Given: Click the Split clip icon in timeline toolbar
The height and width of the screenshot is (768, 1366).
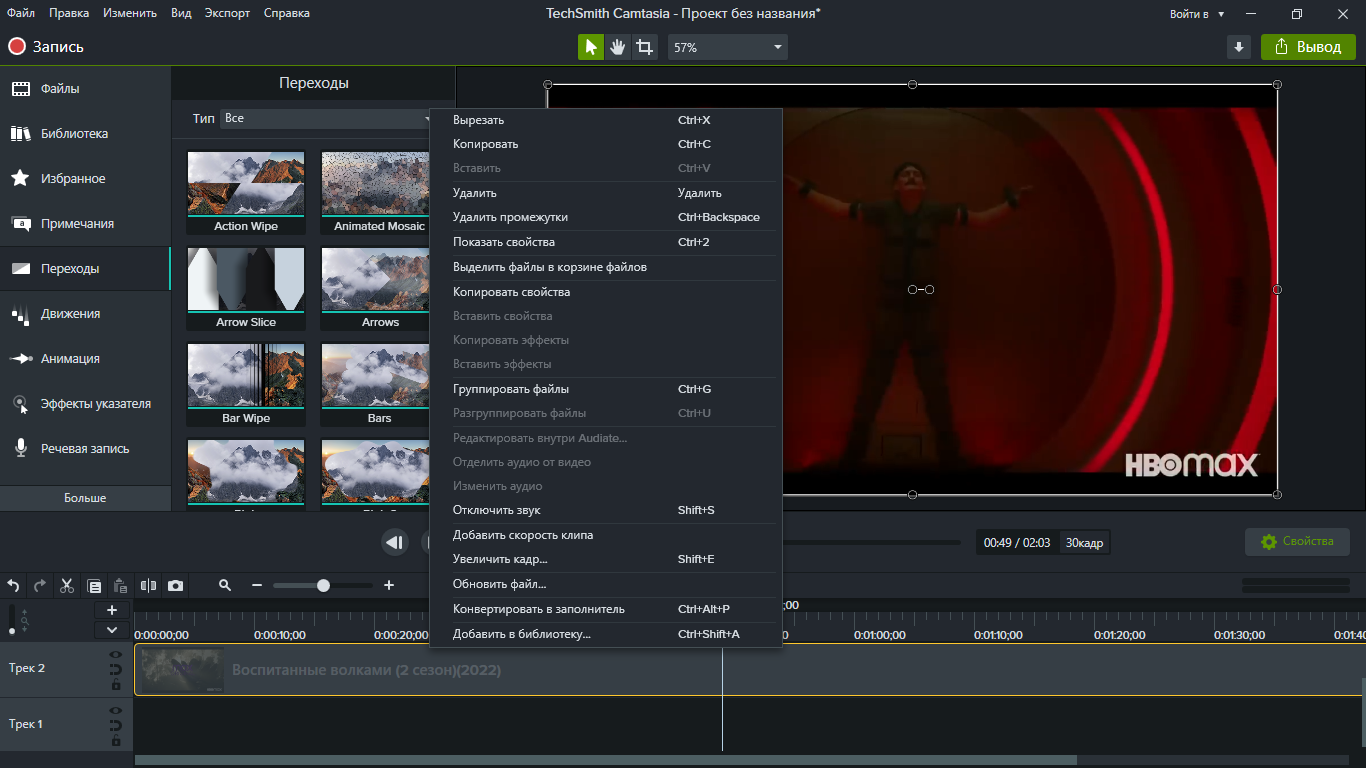Looking at the screenshot, I should coord(149,586).
